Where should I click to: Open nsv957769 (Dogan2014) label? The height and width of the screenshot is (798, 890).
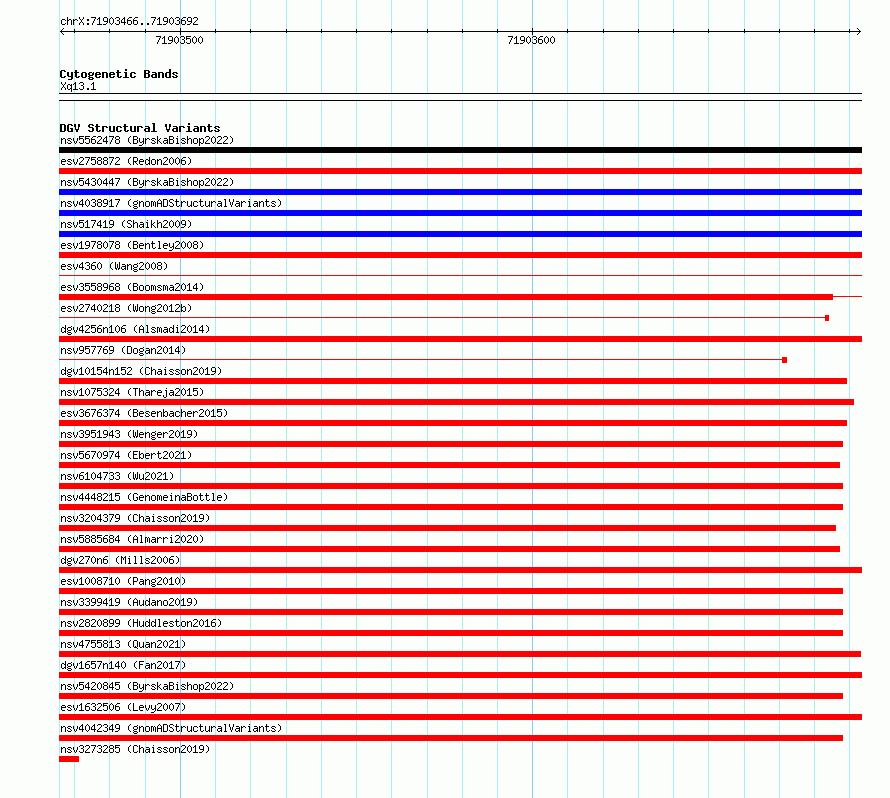point(123,350)
